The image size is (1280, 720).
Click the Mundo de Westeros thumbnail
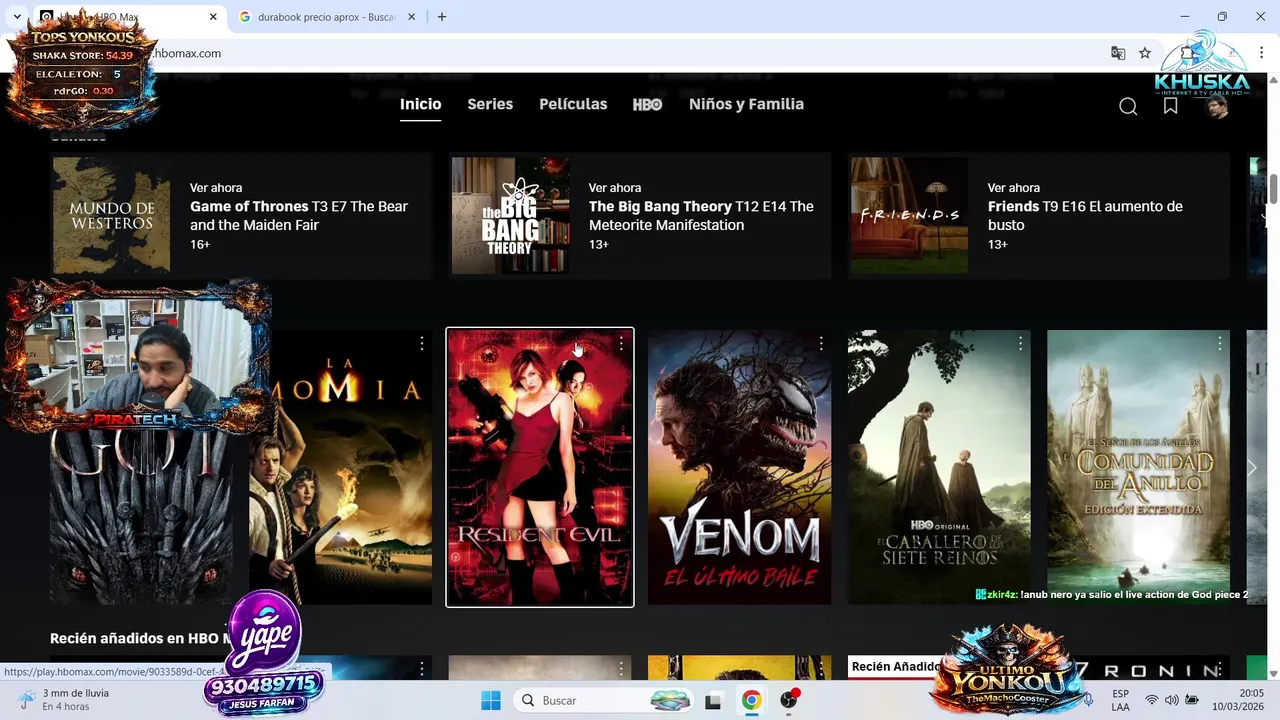[x=111, y=215]
